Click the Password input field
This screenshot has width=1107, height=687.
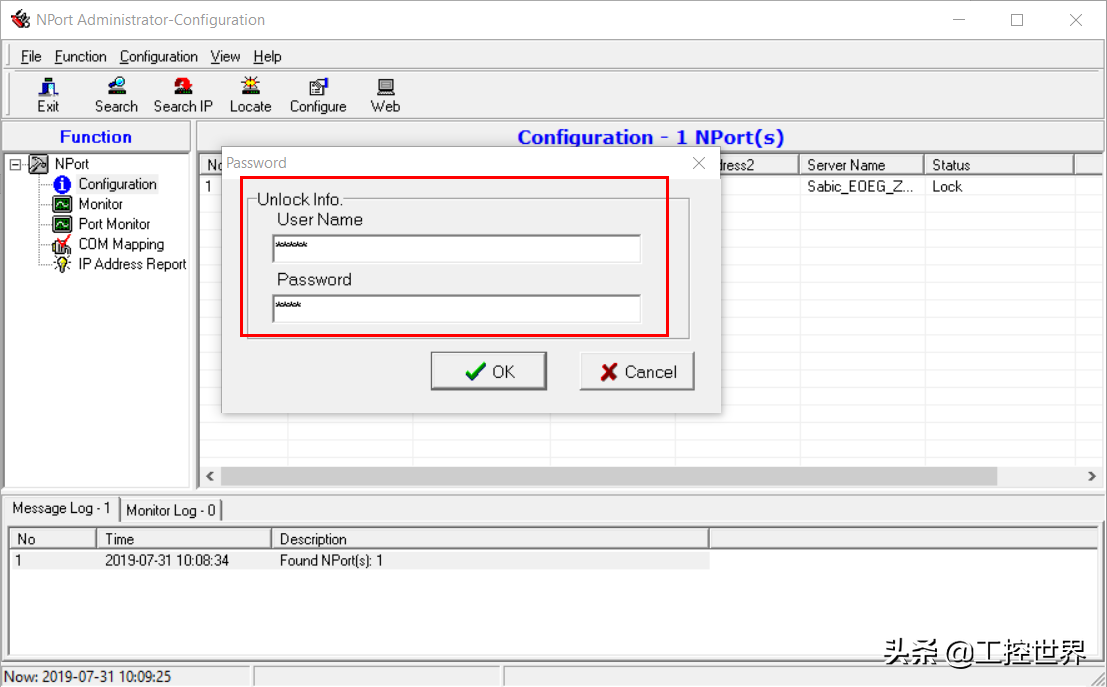tap(456, 308)
